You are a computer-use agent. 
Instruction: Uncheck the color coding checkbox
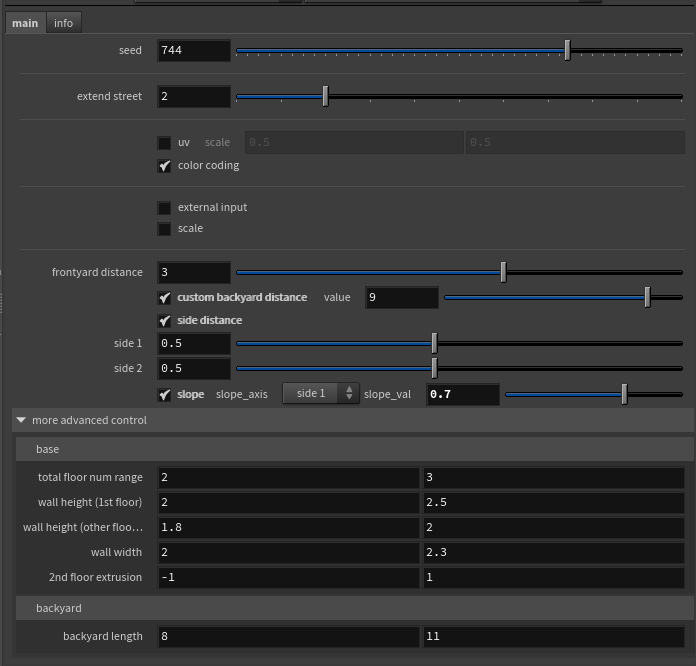(164, 166)
